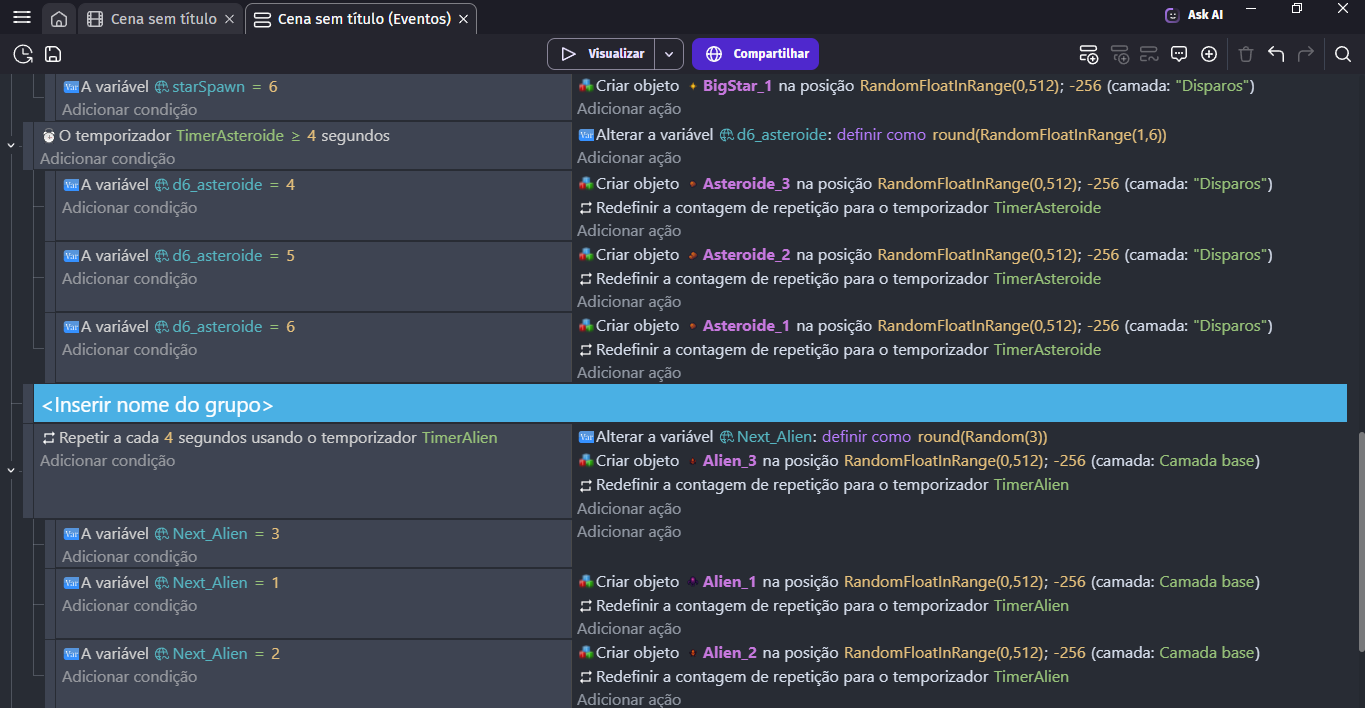
Task: Close the Cena sem título (Eventos) tab
Action: pyautogui.click(x=463, y=19)
